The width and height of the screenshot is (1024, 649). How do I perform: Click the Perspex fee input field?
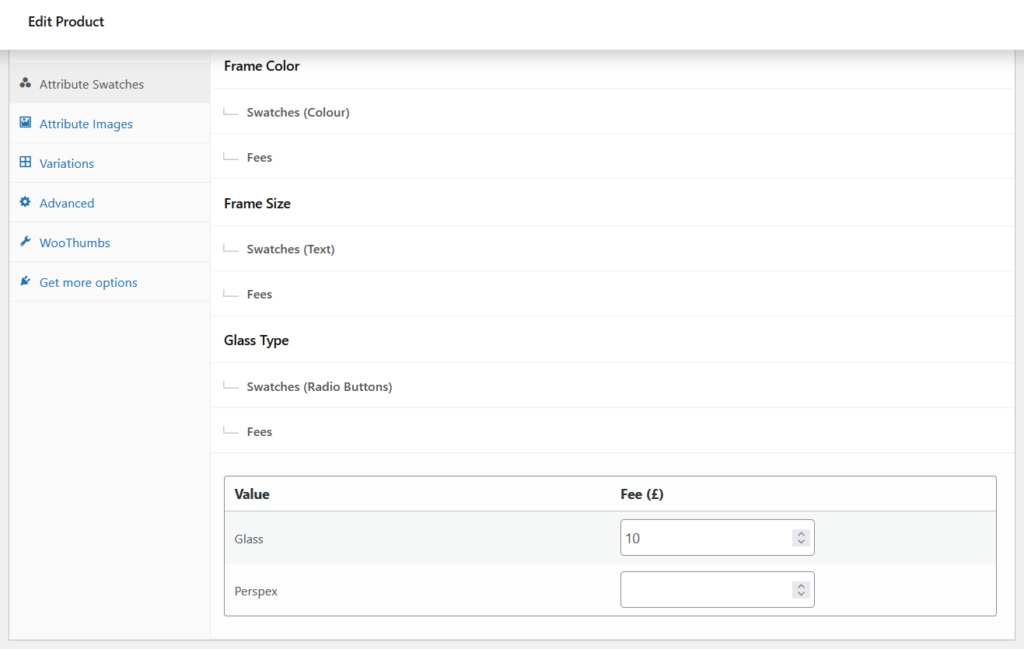[705, 590]
